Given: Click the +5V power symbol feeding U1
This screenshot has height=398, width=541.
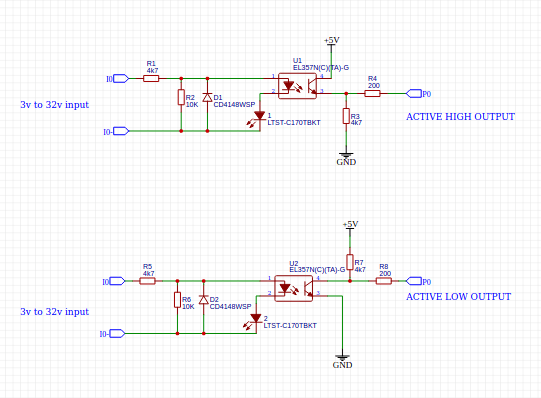Looking at the screenshot, I should (x=332, y=43).
